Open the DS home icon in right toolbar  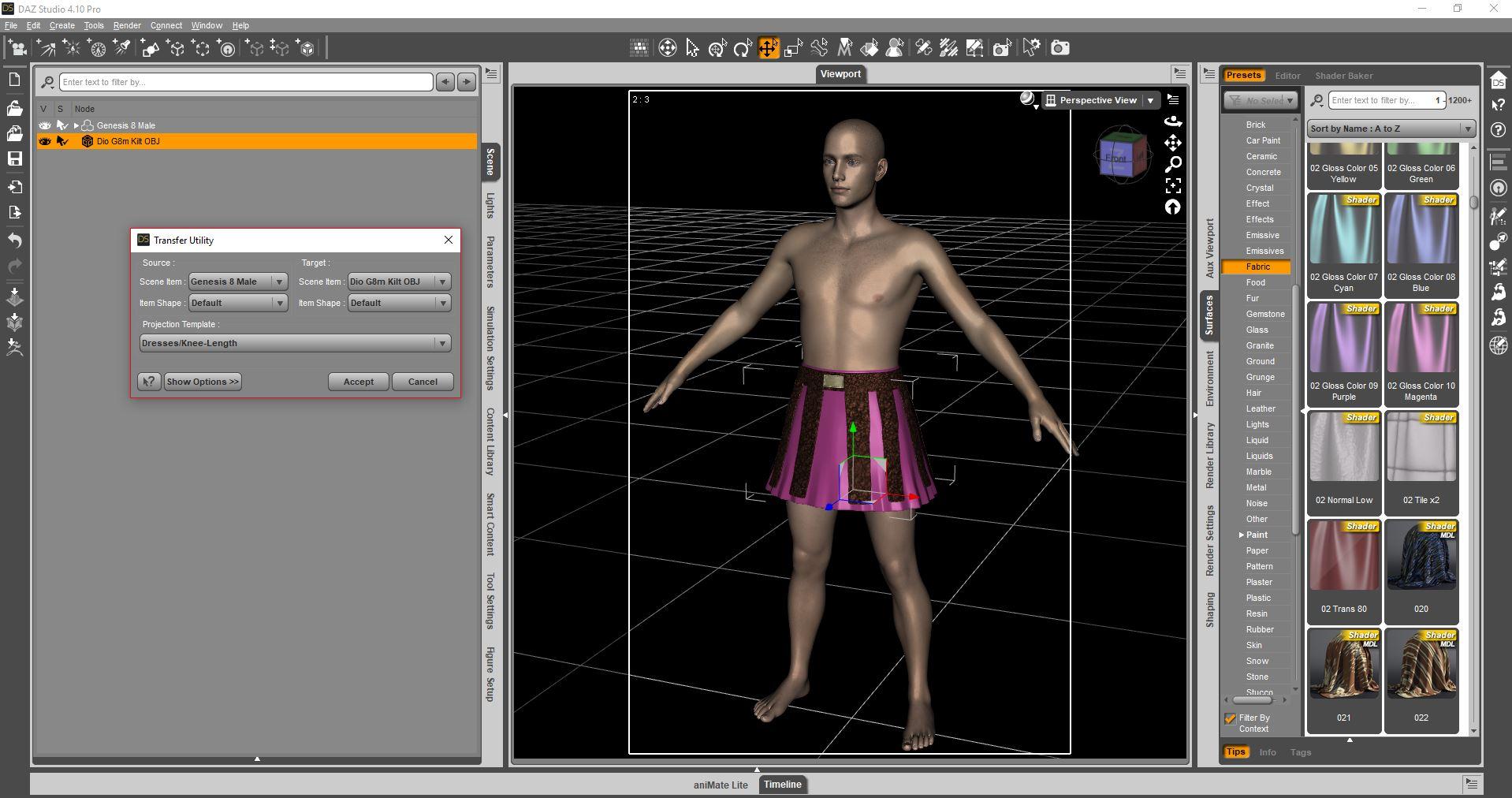point(1499,81)
